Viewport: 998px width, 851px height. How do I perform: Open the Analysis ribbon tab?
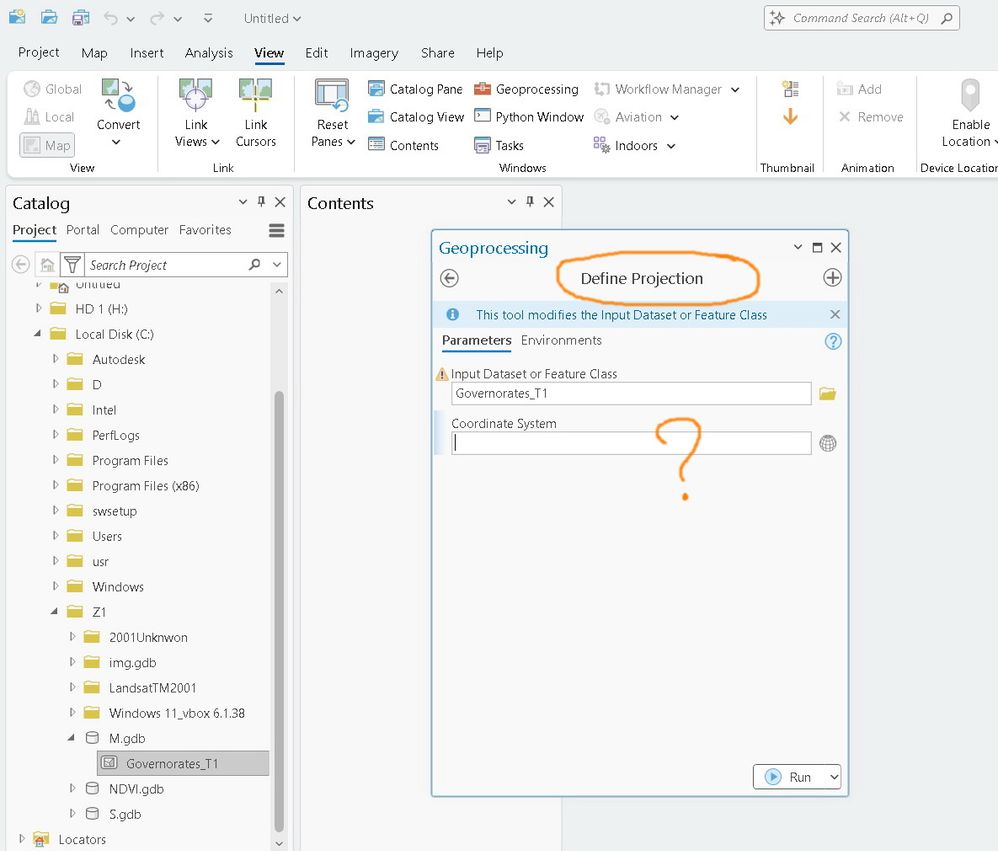pos(209,53)
